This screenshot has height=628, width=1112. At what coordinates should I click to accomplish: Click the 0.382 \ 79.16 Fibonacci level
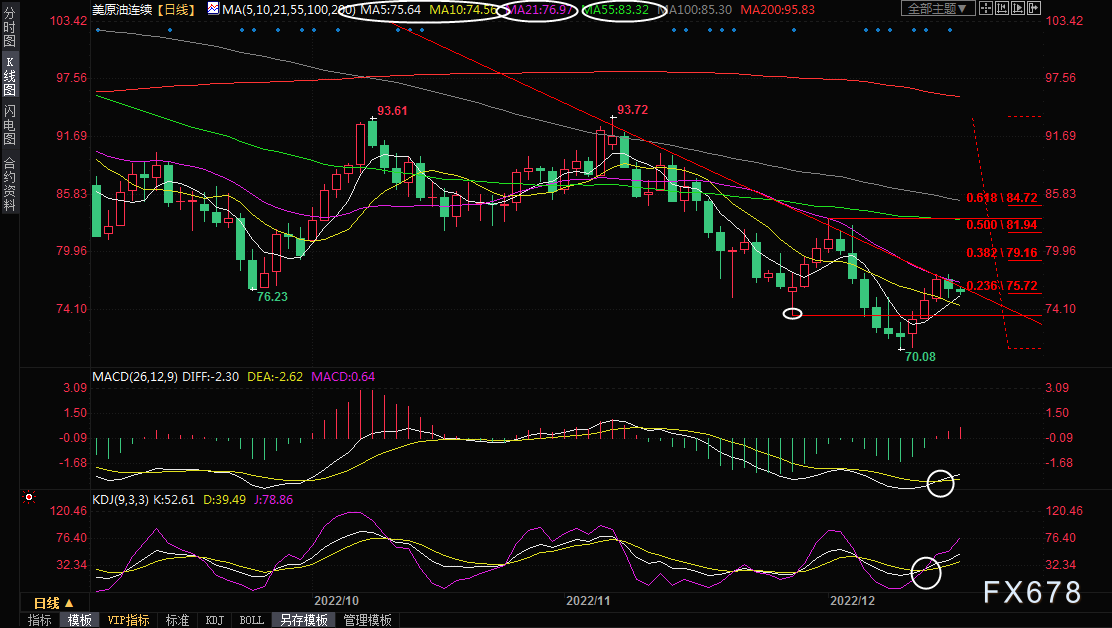click(x=1002, y=252)
